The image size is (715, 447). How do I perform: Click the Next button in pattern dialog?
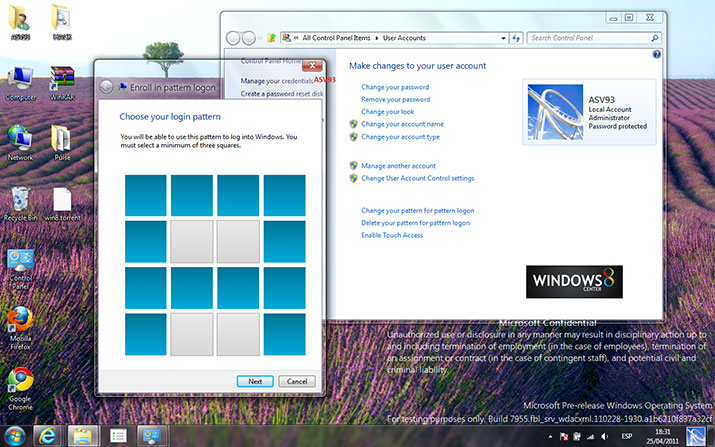(255, 381)
